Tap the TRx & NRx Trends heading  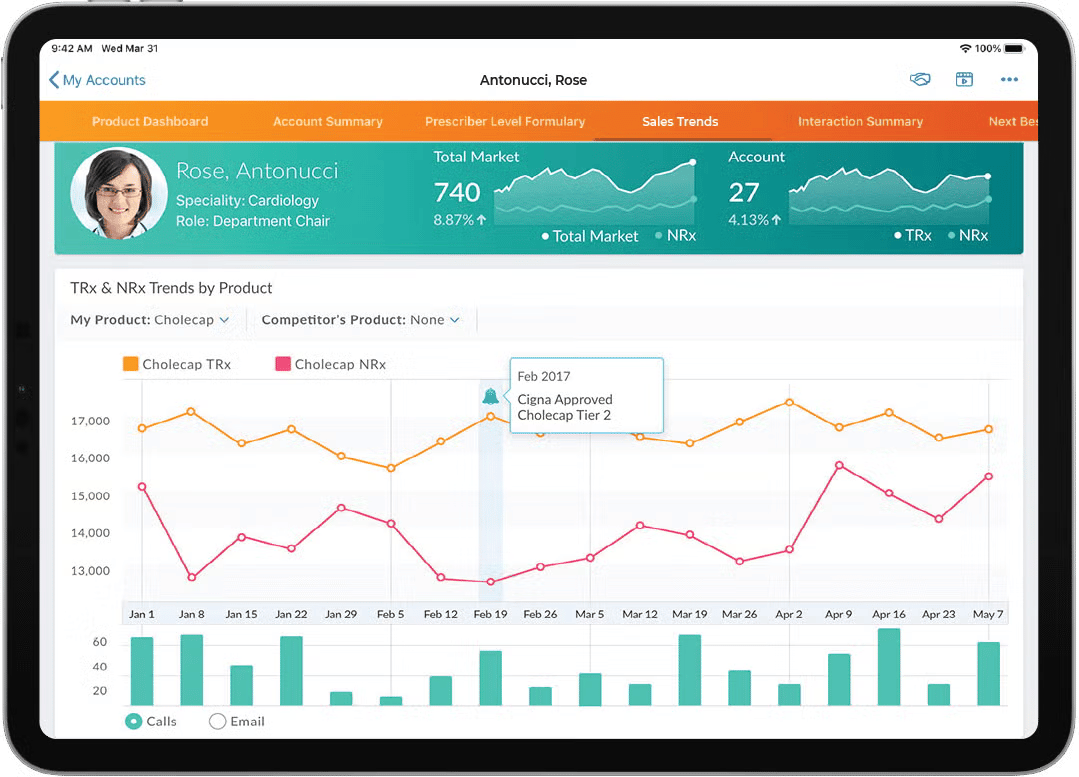point(171,288)
